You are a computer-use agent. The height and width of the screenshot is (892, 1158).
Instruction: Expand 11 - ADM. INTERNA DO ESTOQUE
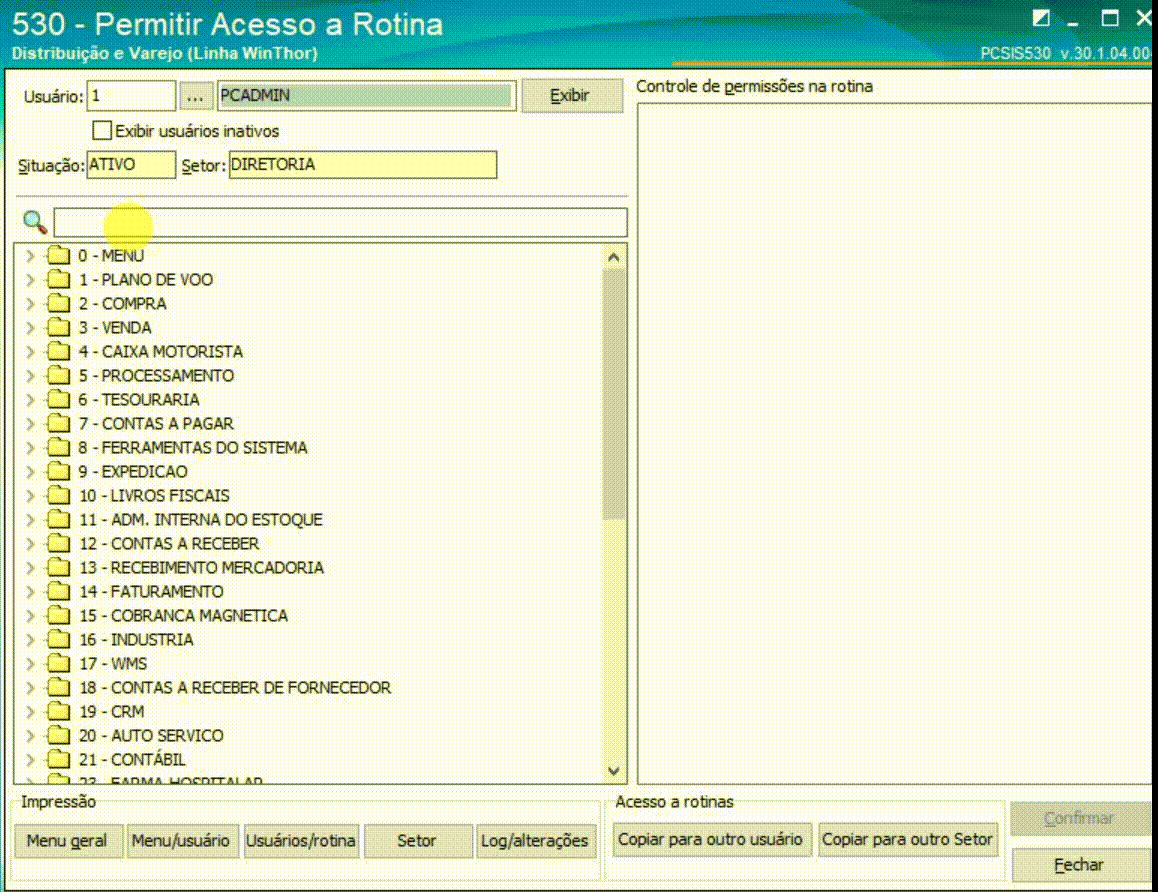pyautogui.click(x=30, y=519)
